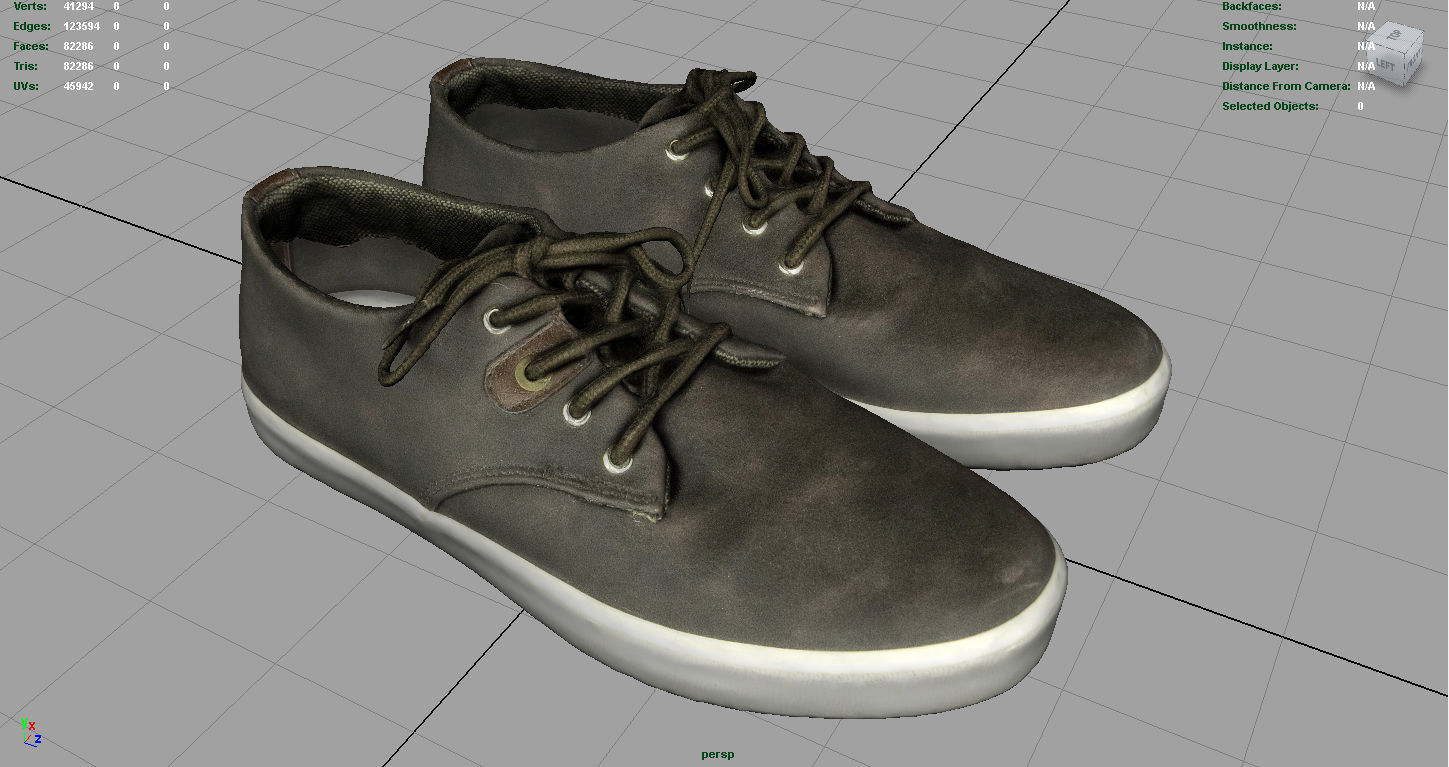Click the Tris label in the HUD
This screenshot has width=1449, height=767.
[x=24, y=66]
